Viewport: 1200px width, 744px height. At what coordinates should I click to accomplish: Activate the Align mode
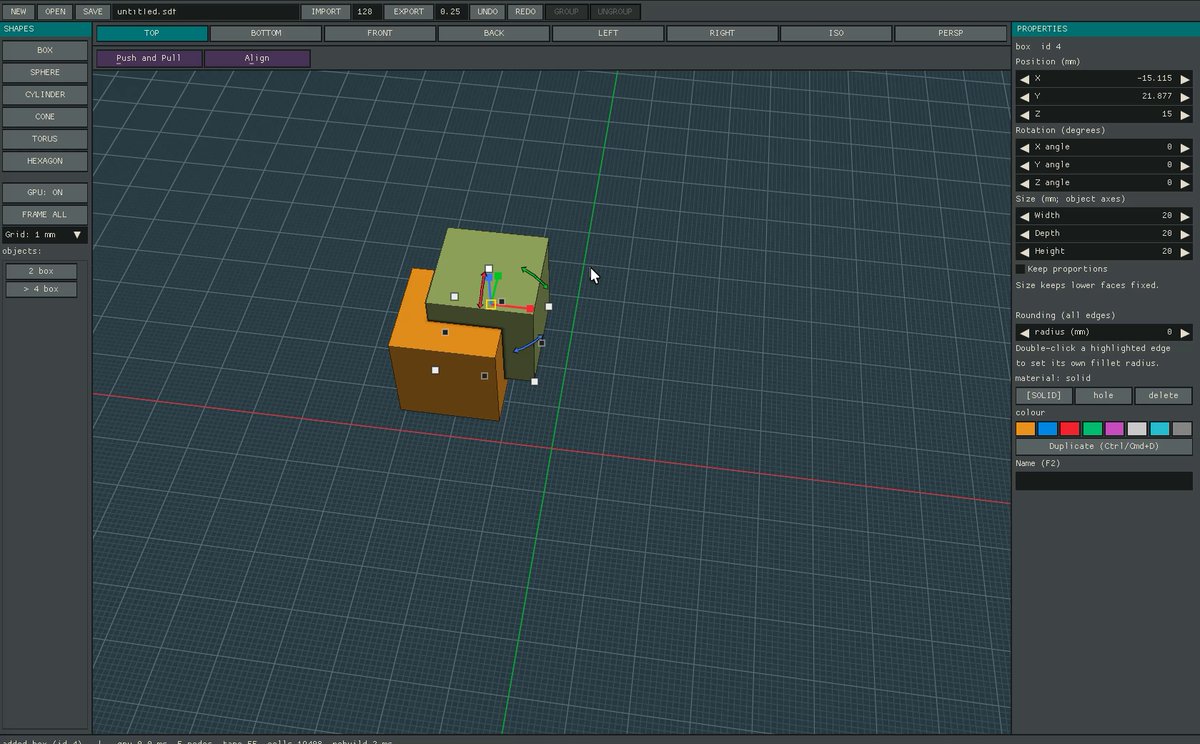(257, 58)
